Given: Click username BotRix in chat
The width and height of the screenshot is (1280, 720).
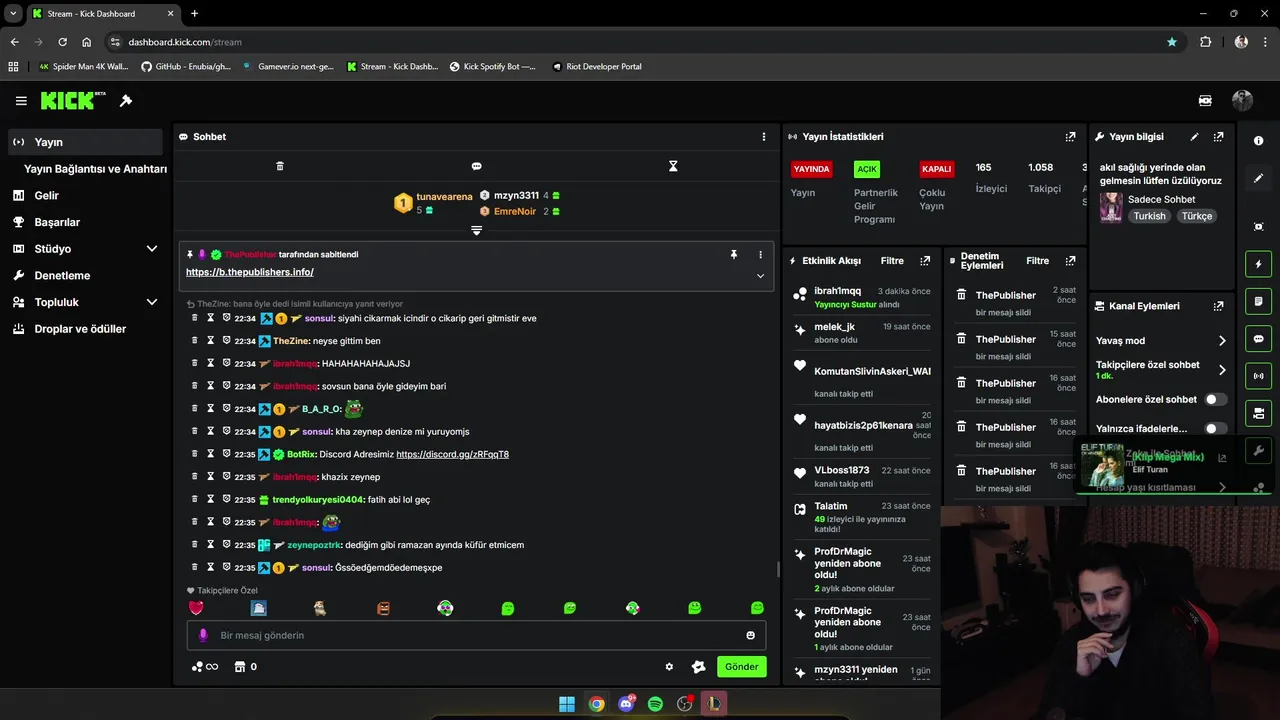Looking at the screenshot, I should (x=301, y=454).
